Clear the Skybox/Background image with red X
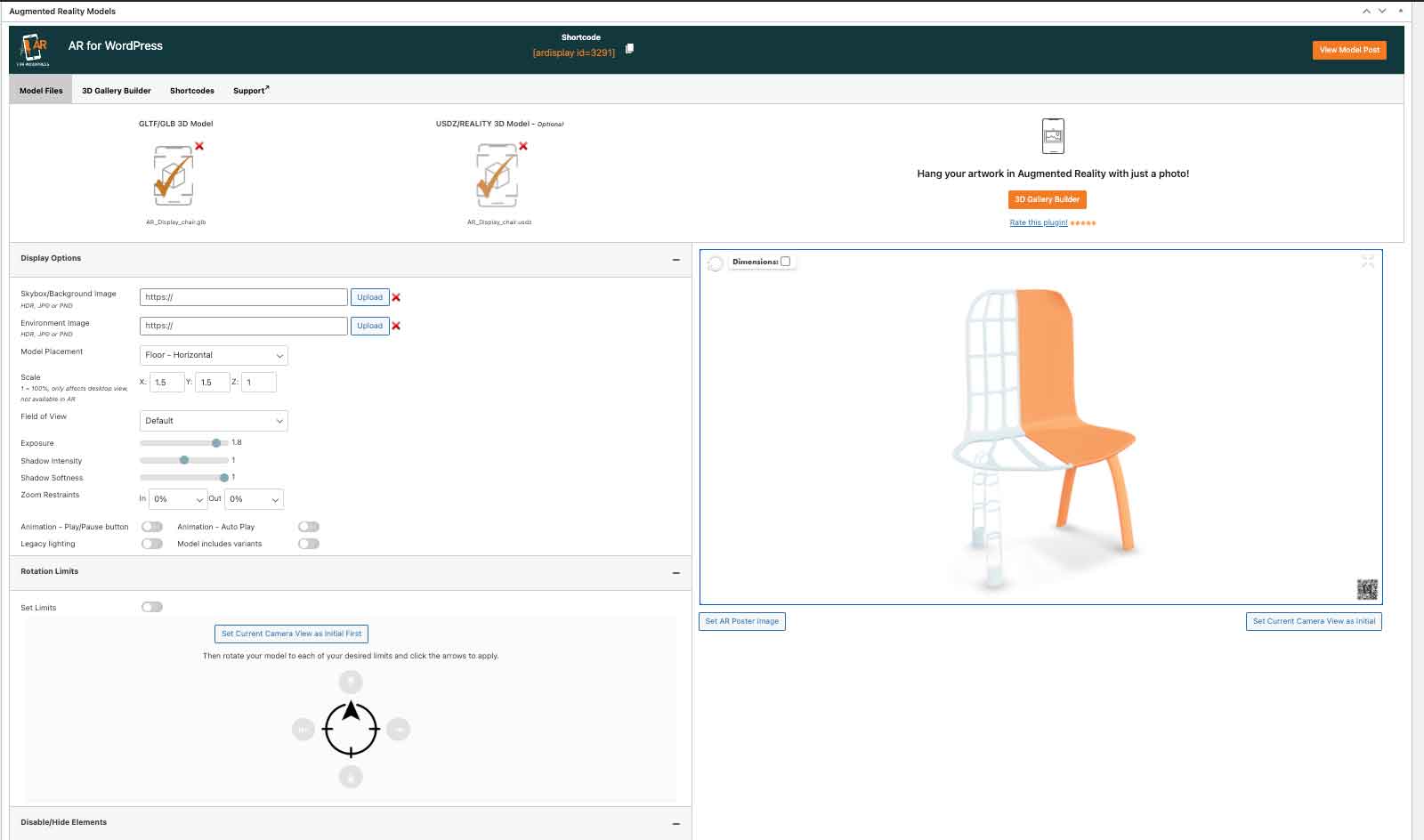Screen dimensions: 1424x840 pos(396,297)
